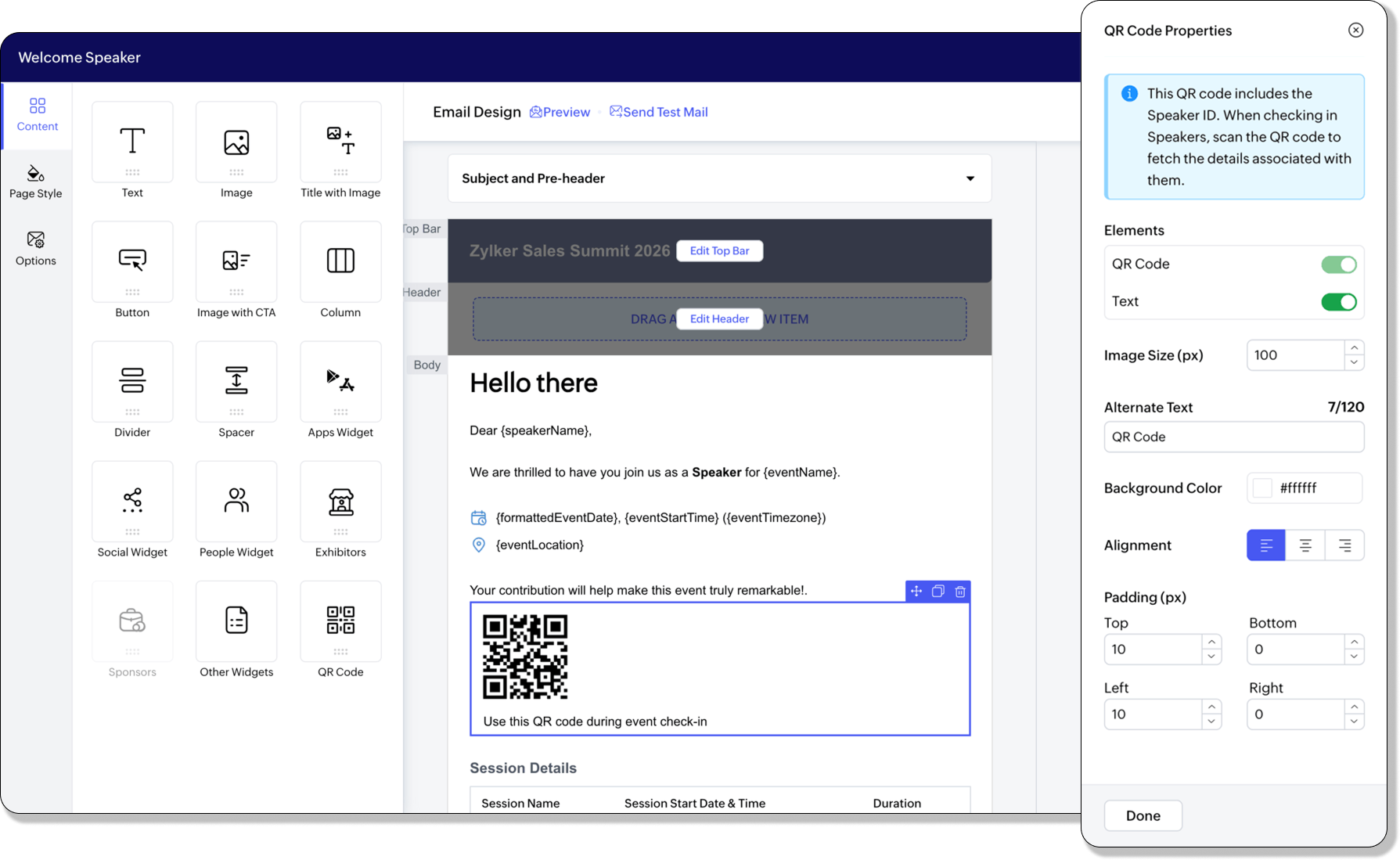Decrease the Top padding value
The image size is (1400, 860).
tap(1211, 657)
